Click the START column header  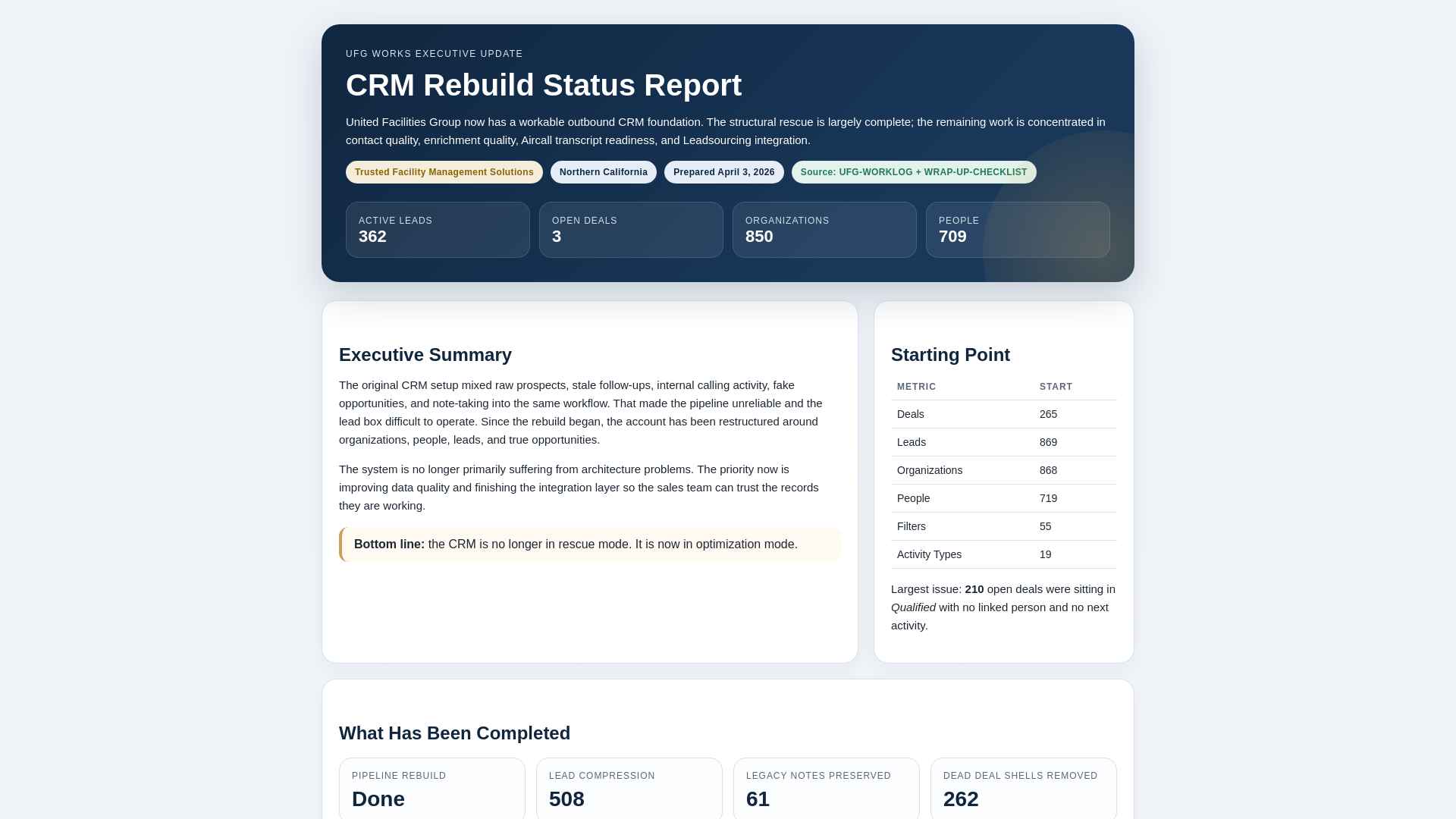point(1056,387)
